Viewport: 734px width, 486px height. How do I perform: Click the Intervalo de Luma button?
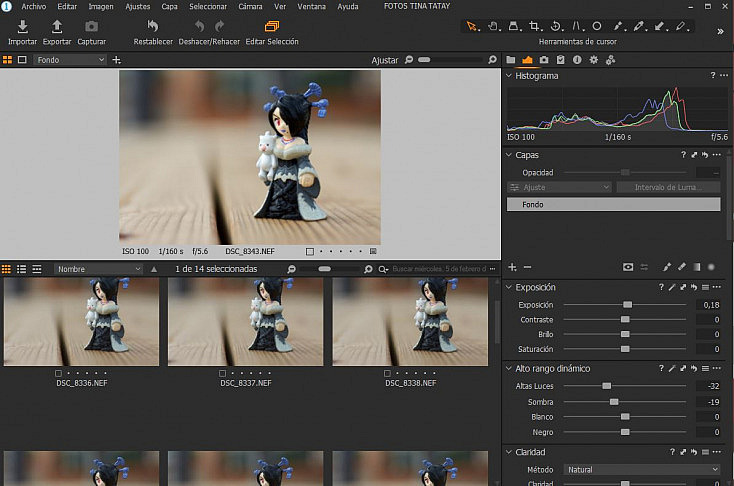[668, 187]
